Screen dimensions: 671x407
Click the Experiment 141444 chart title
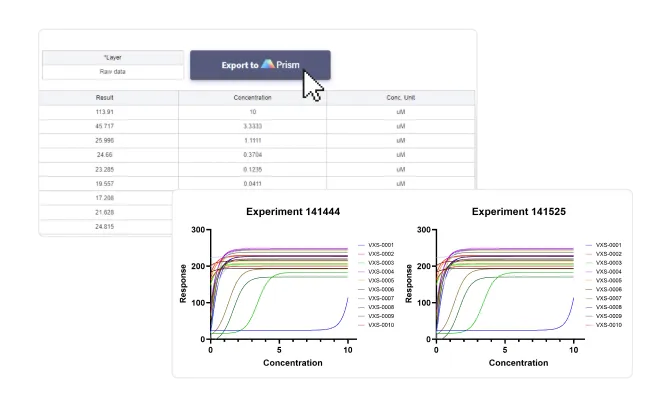[x=293, y=211]
